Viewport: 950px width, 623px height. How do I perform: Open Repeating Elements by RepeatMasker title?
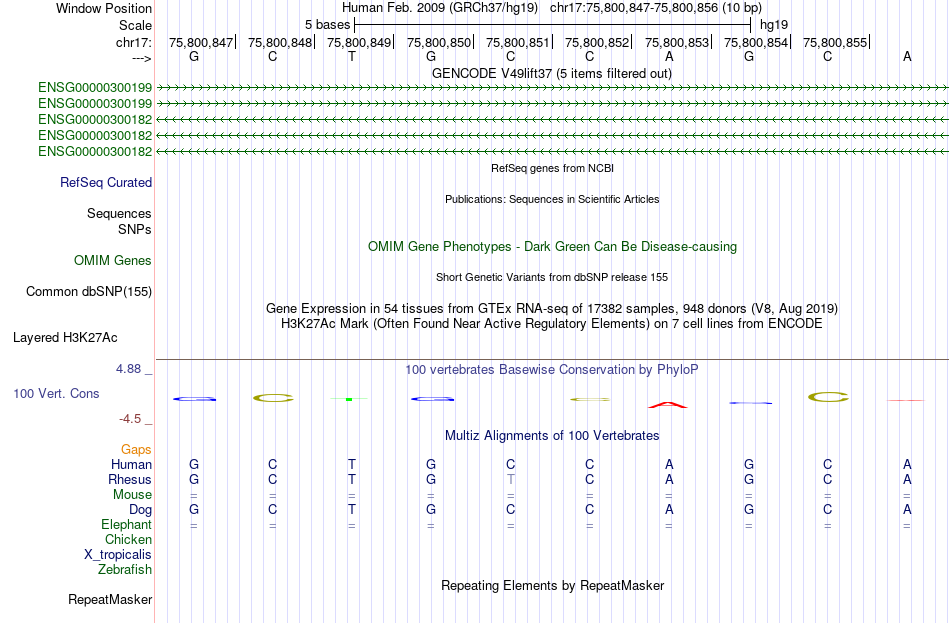point(552,585)
